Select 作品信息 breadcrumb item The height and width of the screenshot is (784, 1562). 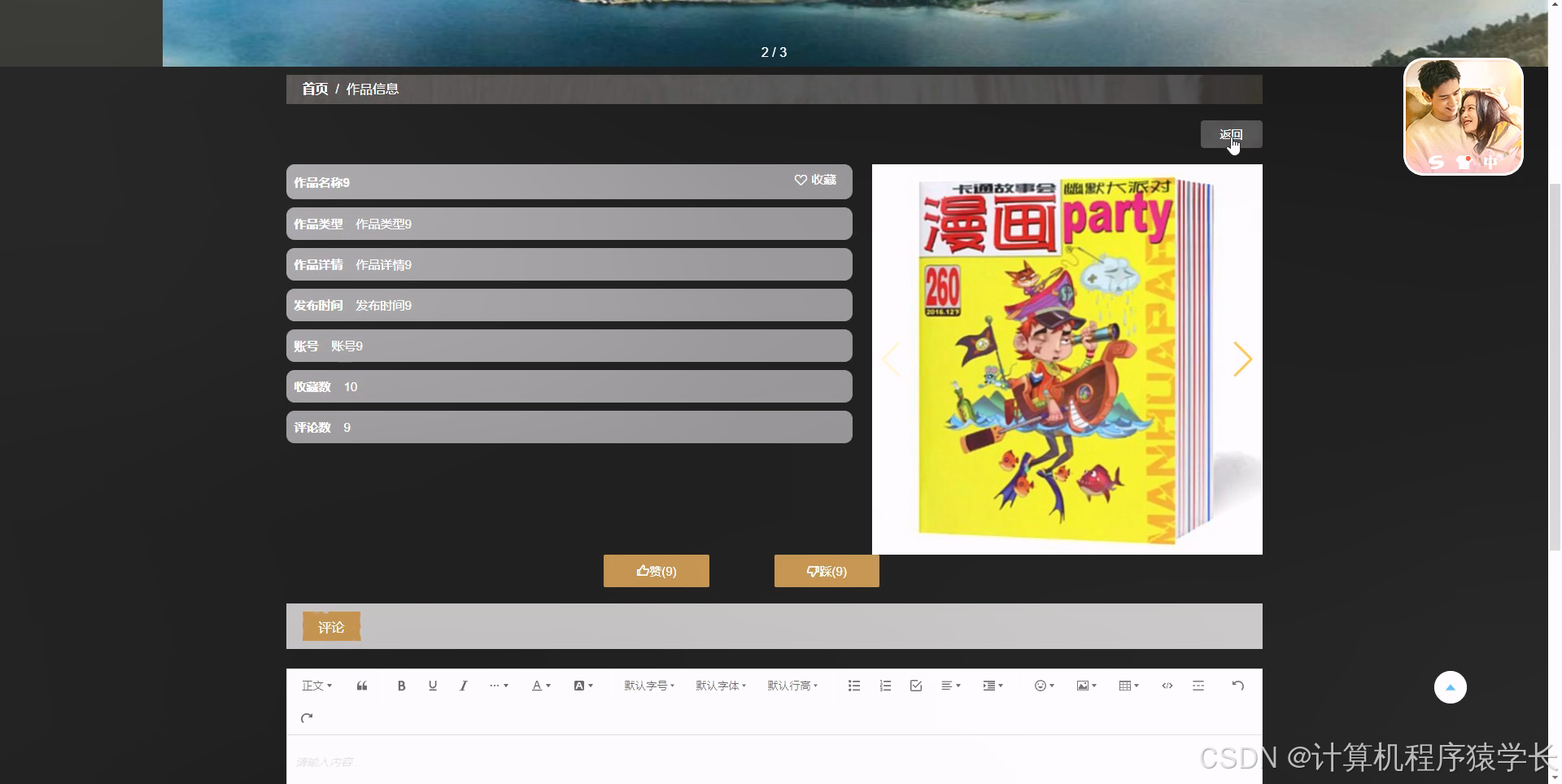coord(373,89)
